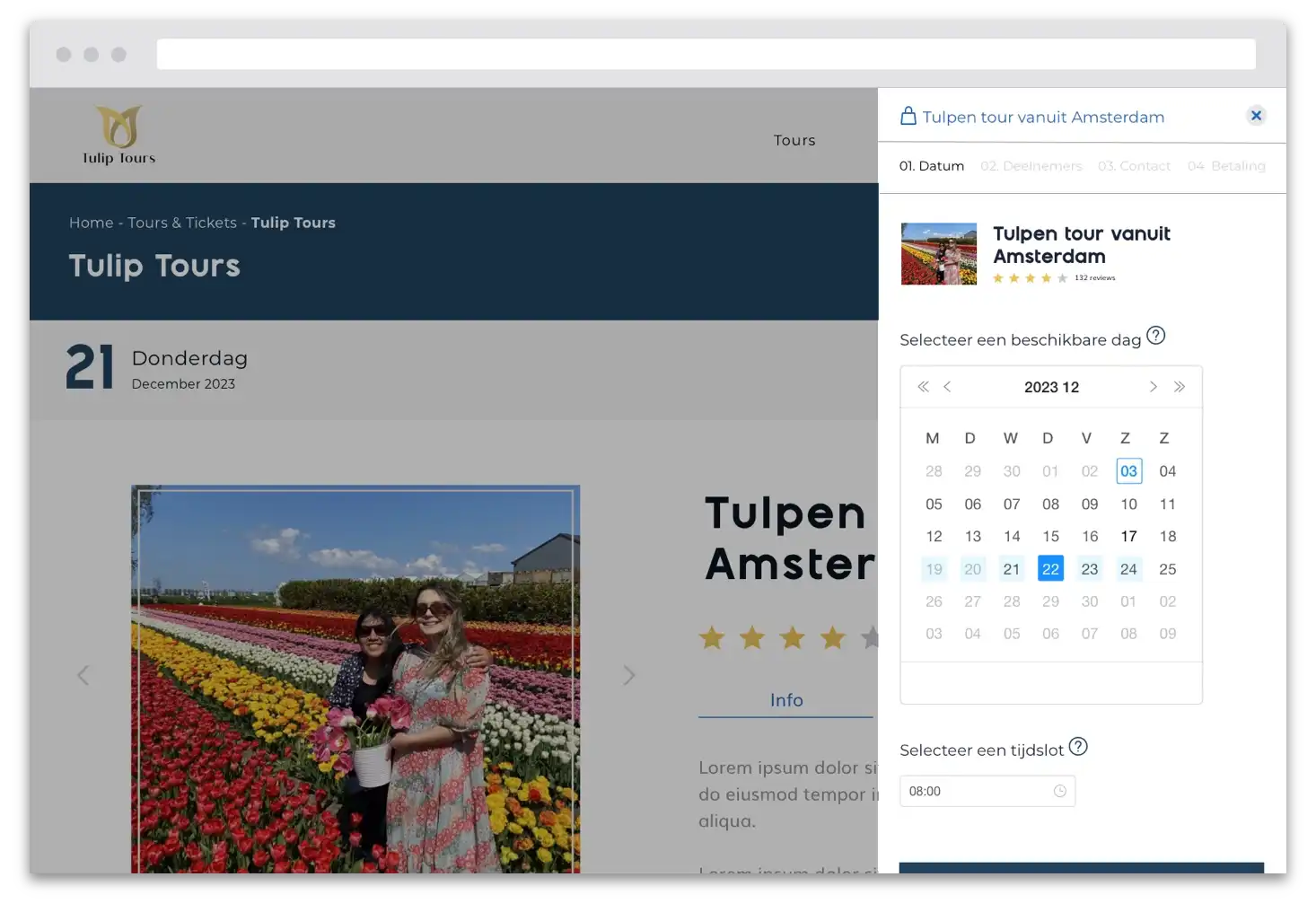
Task: Go to previous year with double-left arrows
Action: (x=923, y=387)
